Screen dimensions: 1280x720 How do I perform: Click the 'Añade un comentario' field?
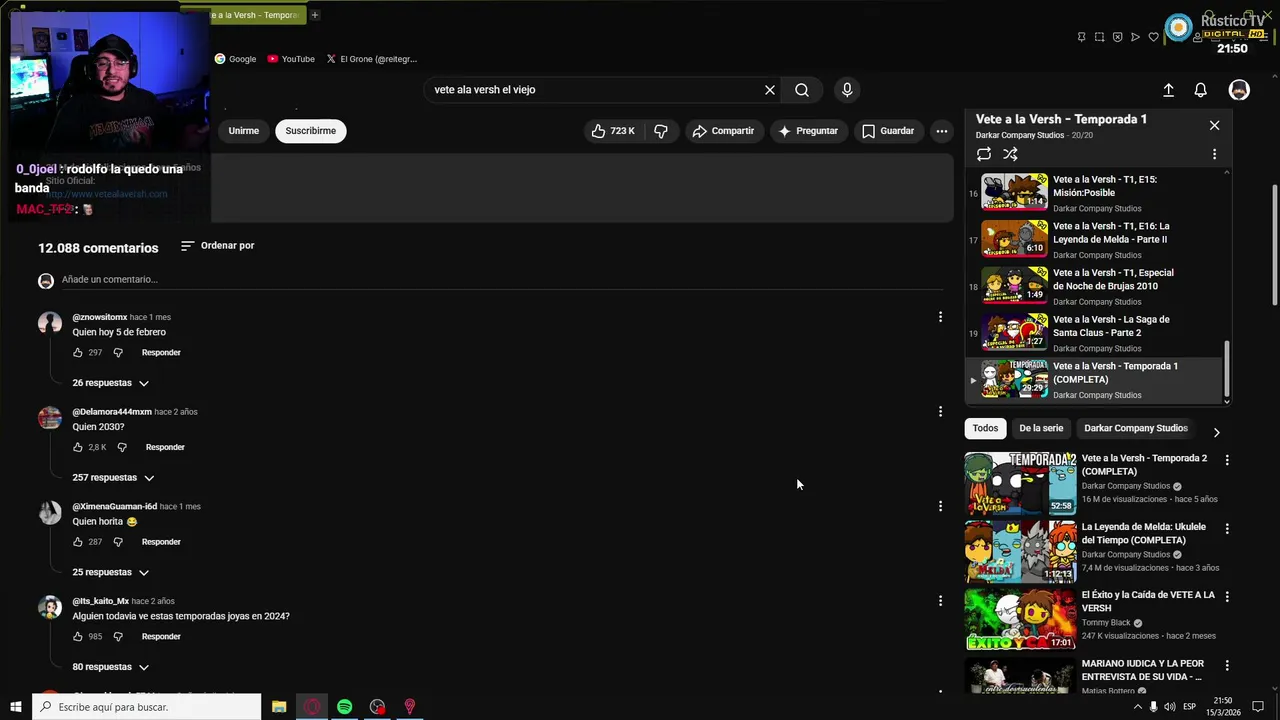(x=500, y=280)
